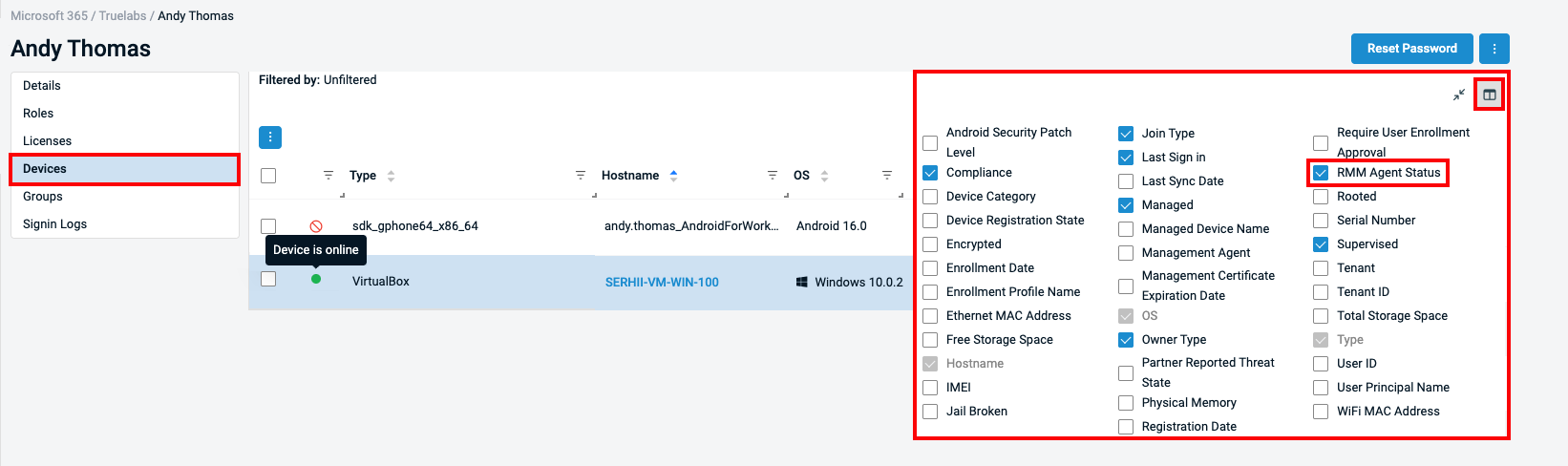Click the green online status dot
The height and width of the screenshot is (466, 1568).
click(316, 279)
